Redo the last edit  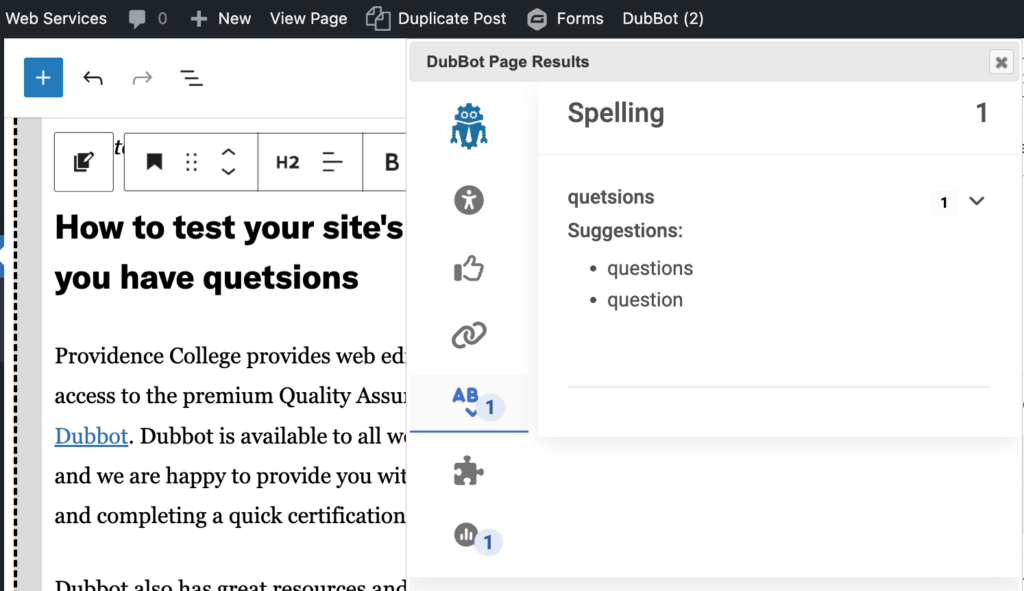click(x=142, y=78)
